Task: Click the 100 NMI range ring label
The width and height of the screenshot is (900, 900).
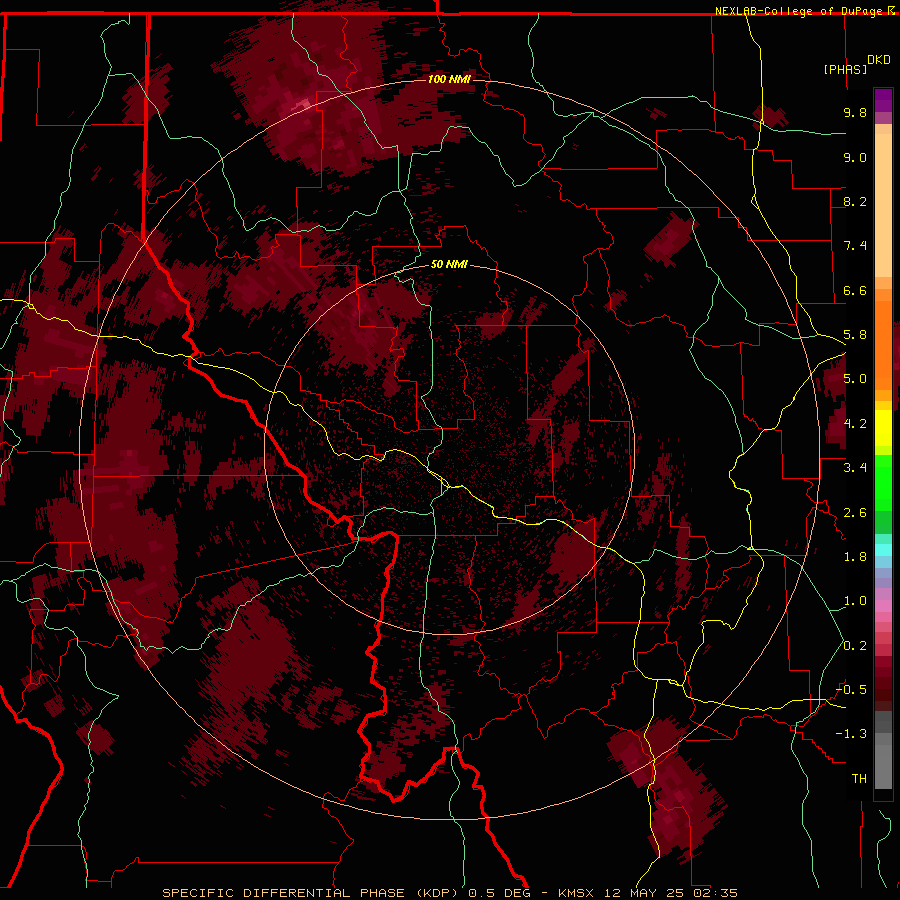Action: coord(449,79)
